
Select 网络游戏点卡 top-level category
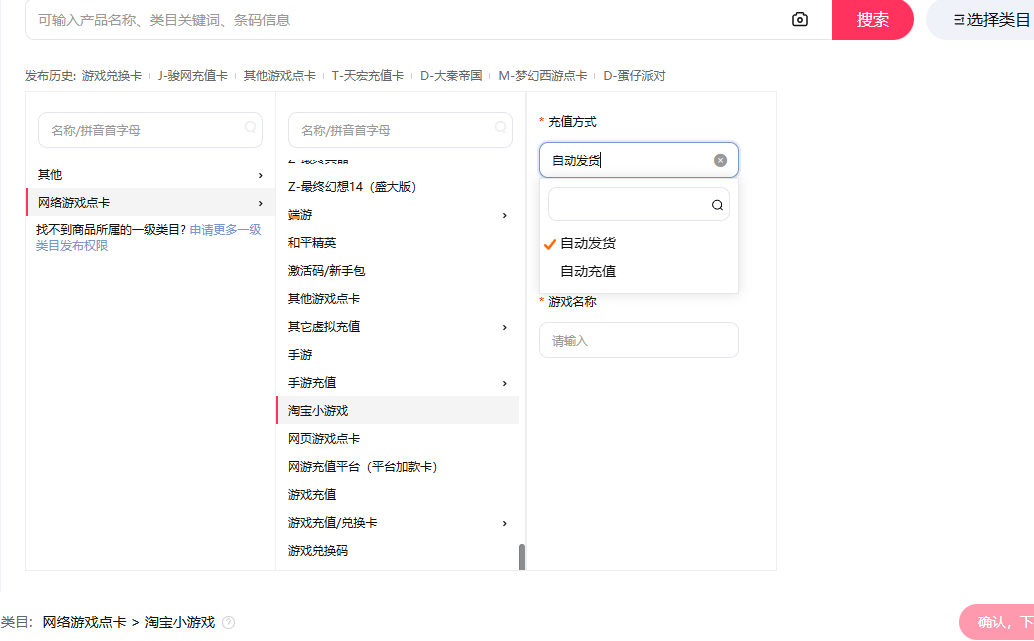(74, 202)
